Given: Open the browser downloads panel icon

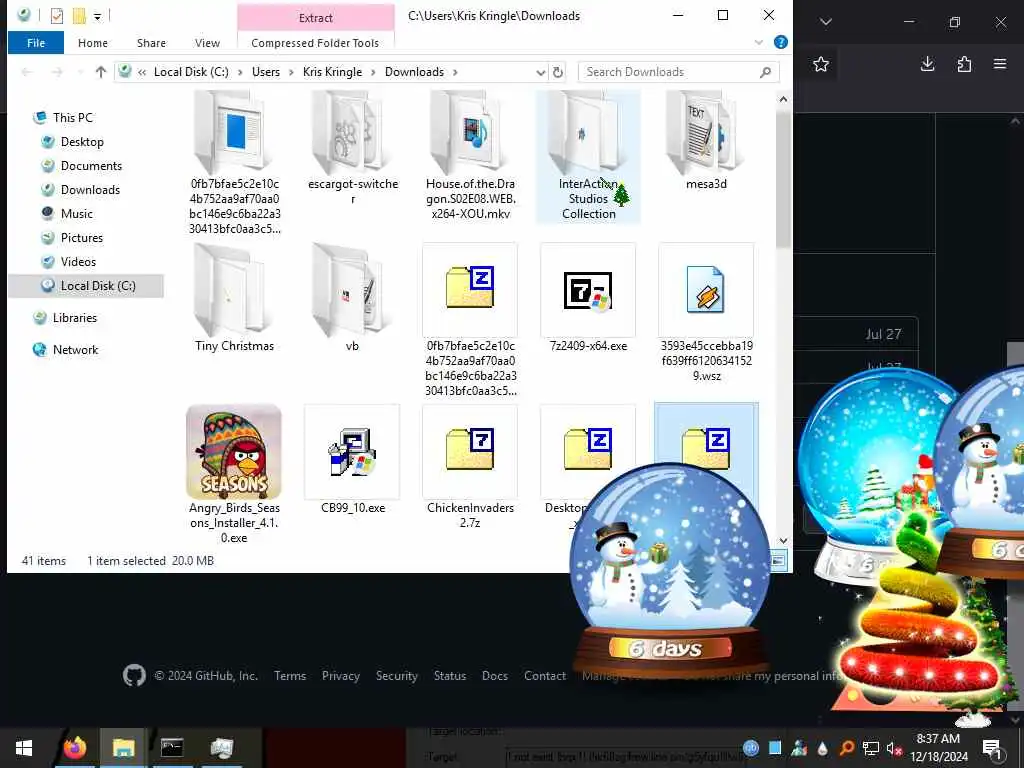Looking at the screenshot, I should [927, 64].
